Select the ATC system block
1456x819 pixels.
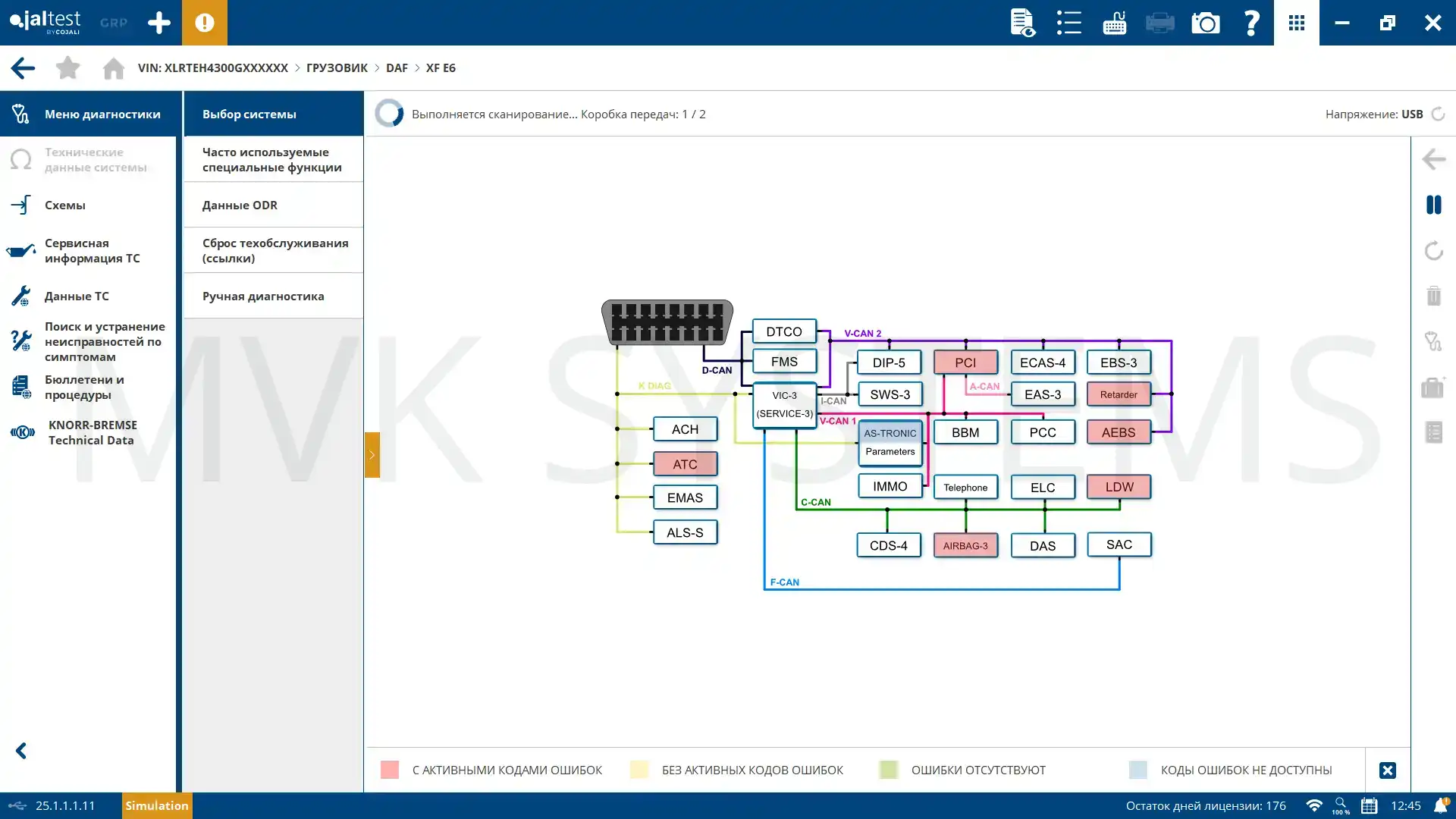pyautogui.click(x=685, y=464)
